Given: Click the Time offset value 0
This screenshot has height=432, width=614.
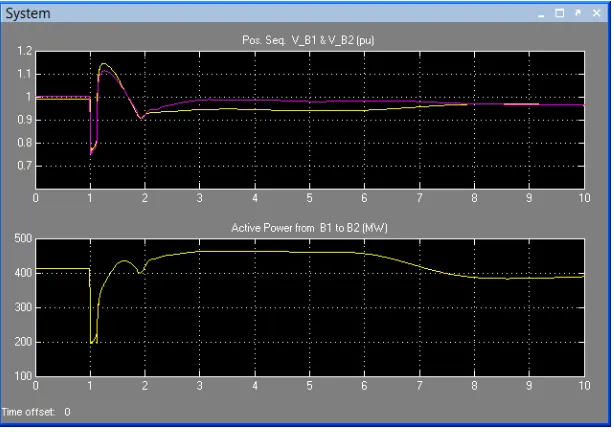Looking at the screenshot, I should [67, 412].
